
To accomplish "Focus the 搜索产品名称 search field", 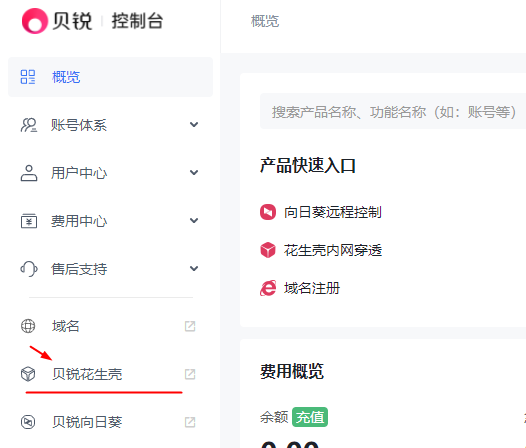I will pos(393,111).
